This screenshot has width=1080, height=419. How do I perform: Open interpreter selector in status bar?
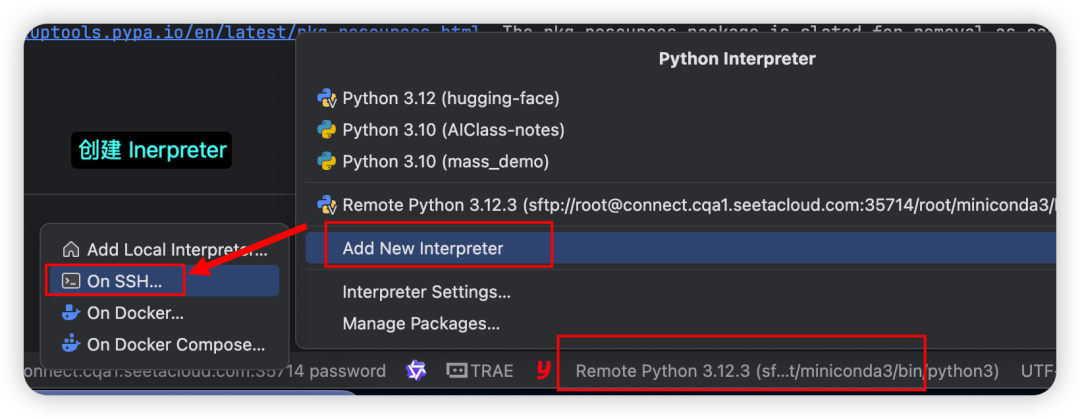click(x=786, y=371)
